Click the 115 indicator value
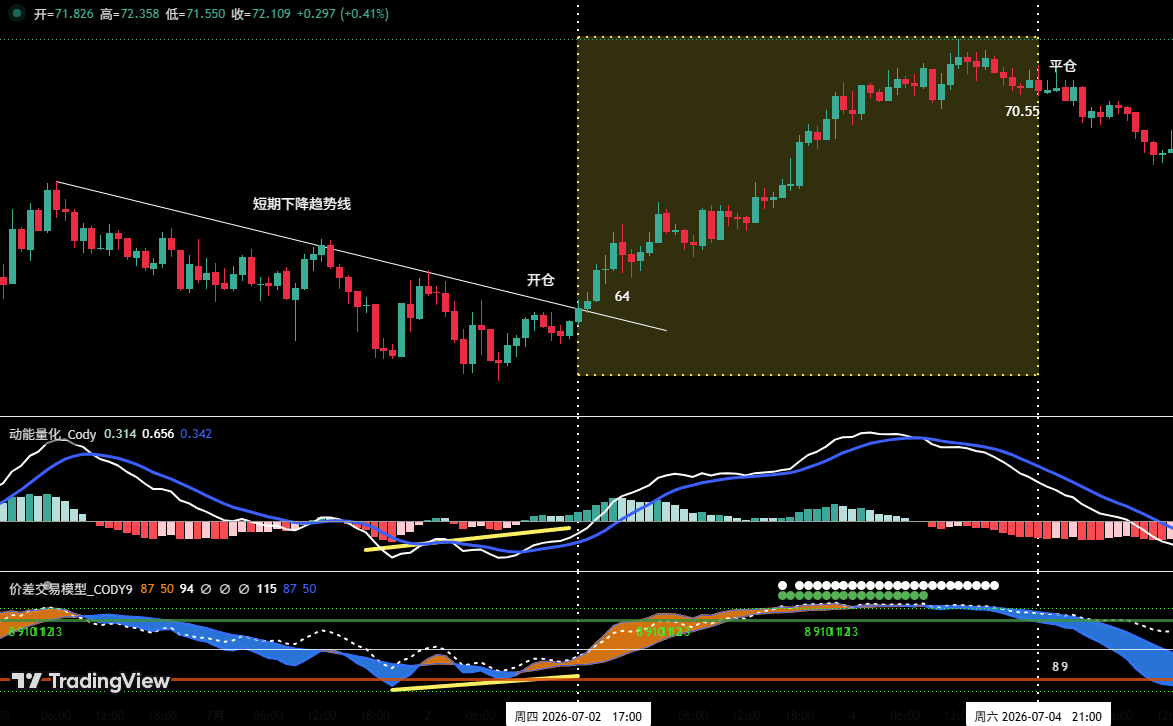 point(266,589)
